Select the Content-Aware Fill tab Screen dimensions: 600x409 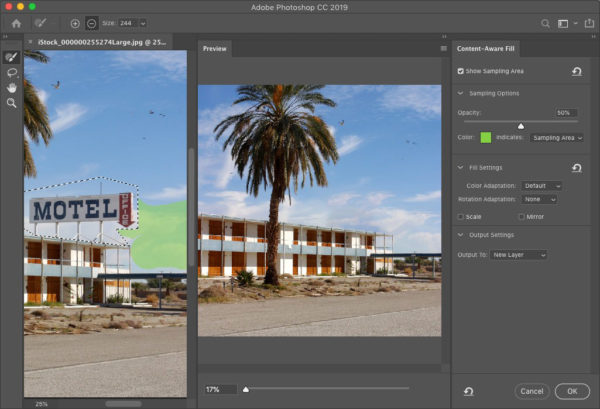point(484,48)
